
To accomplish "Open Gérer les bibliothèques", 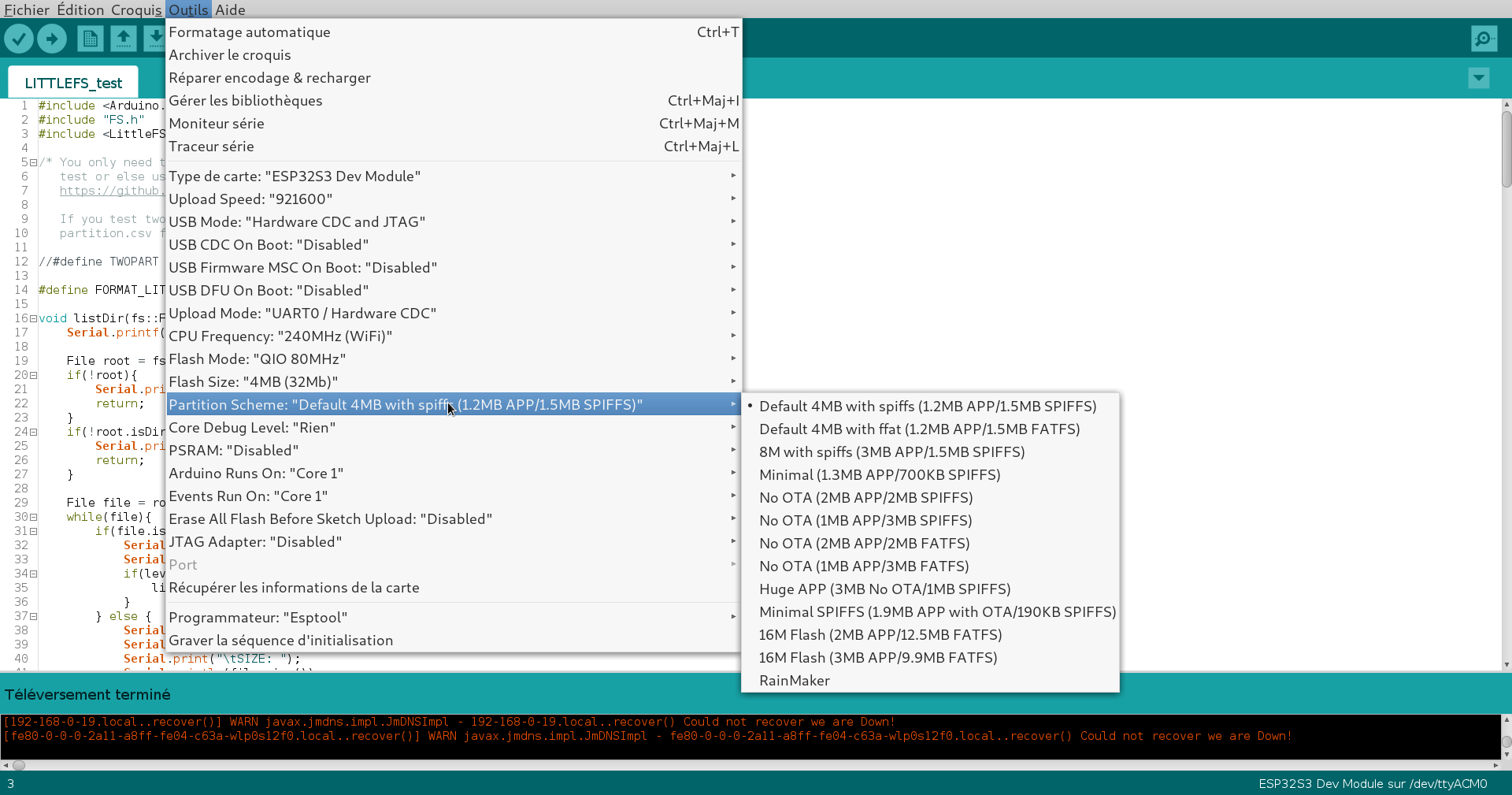I will click(x=454, y=101).
